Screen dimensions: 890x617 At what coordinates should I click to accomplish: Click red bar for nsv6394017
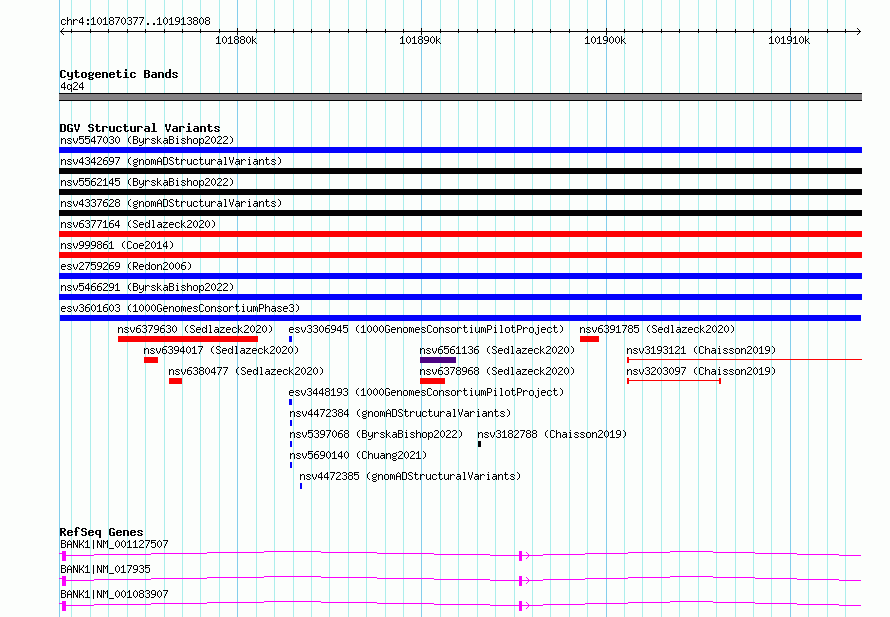point(151,360)
